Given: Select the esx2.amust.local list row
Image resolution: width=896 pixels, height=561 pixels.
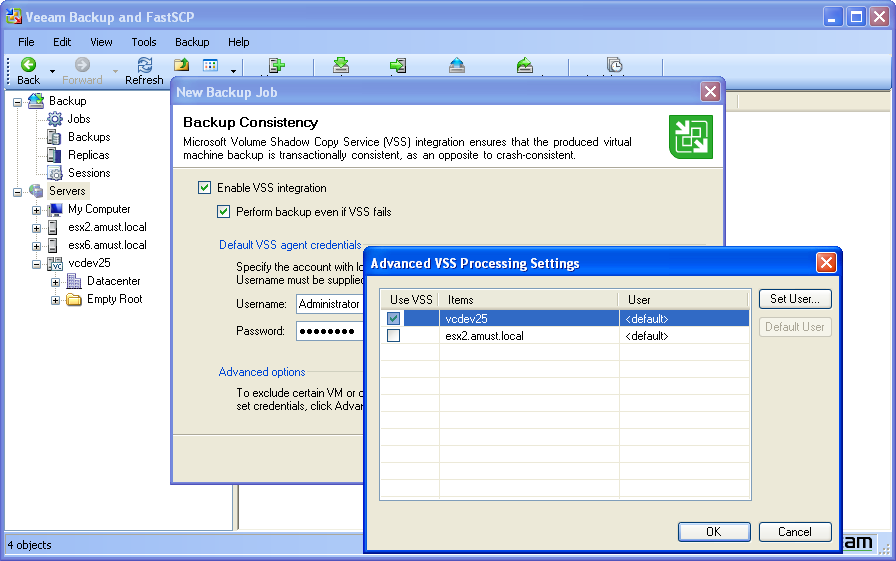Looking at the screenshot, I should (x=565, y=335).
